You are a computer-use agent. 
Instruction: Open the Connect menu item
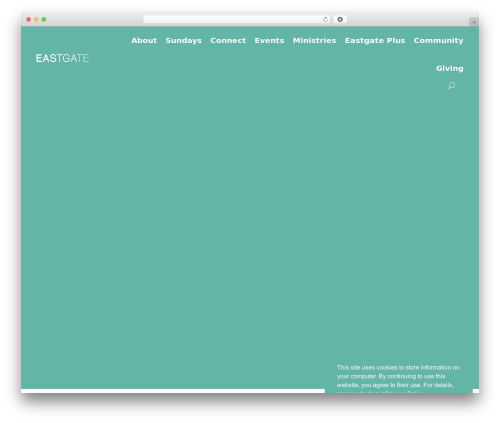(228, 40)
